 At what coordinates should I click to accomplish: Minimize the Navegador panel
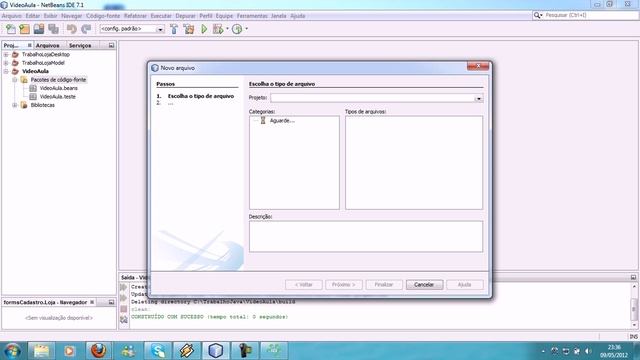(x=111, y=302)
